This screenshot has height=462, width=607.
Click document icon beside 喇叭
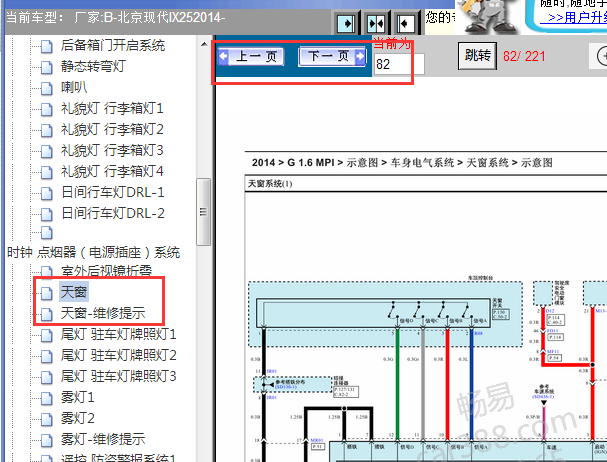(x=46, y=88)
